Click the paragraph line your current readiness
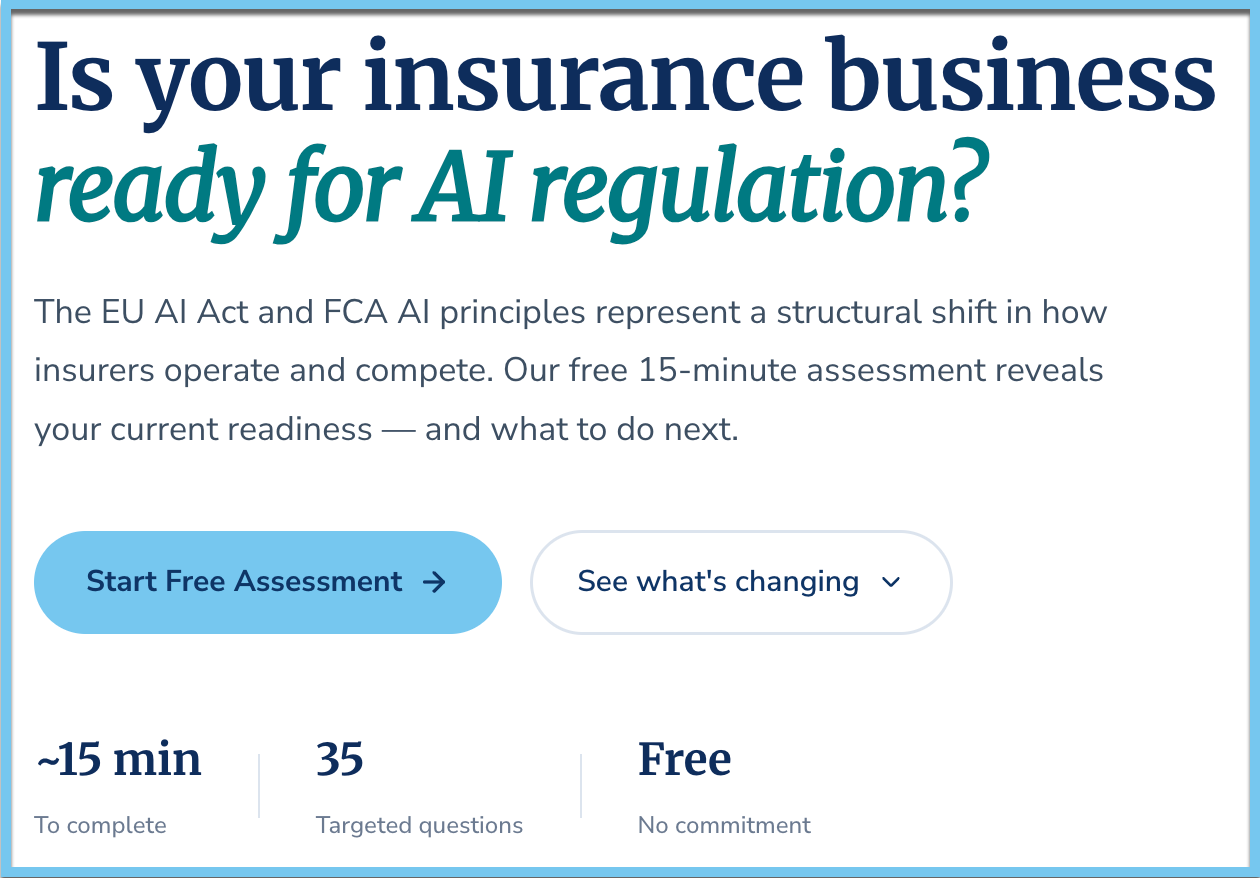This screenshot has width=1260, height=878. pos(203,430)
